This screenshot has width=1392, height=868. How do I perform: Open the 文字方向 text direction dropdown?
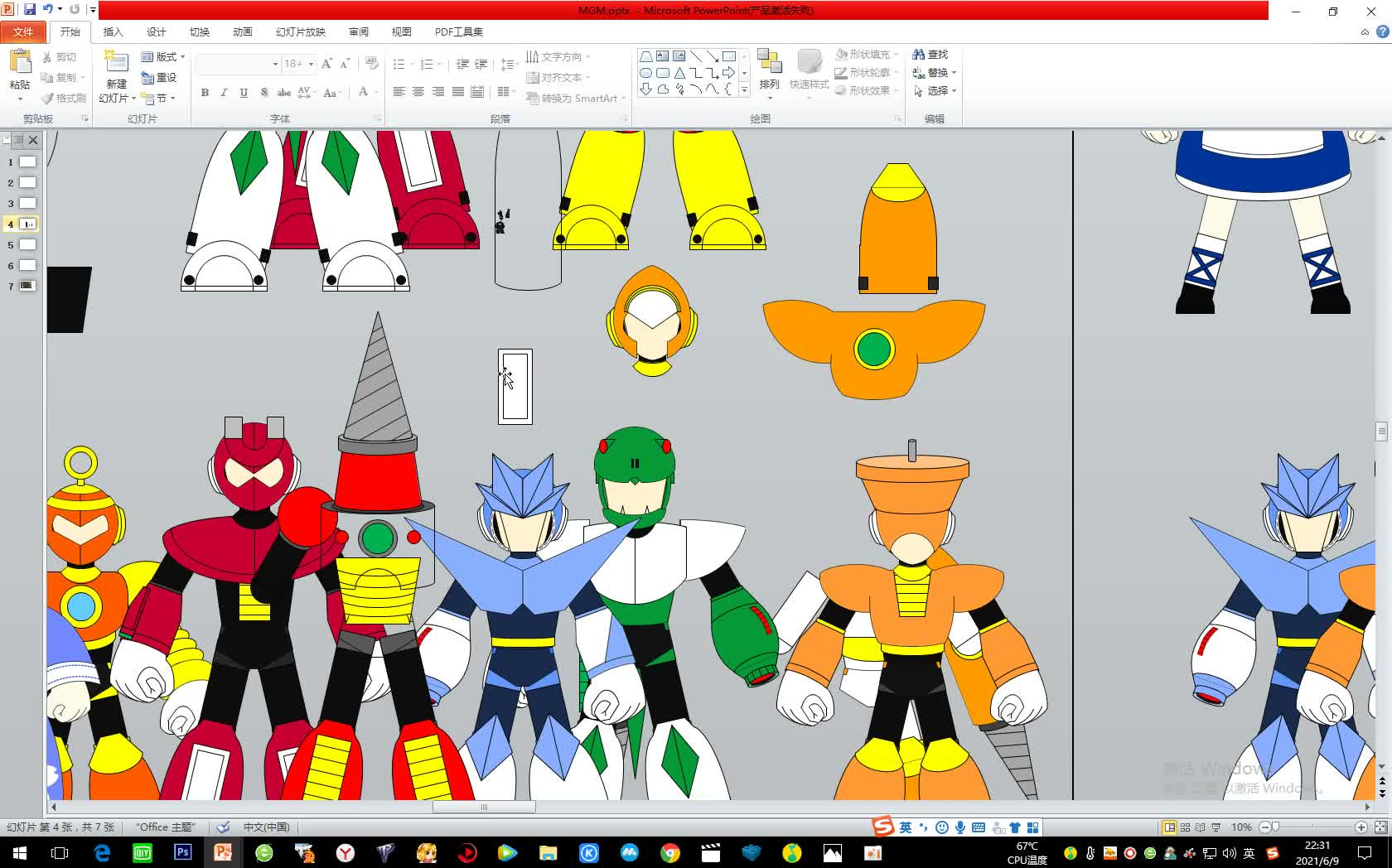point(558,57)
